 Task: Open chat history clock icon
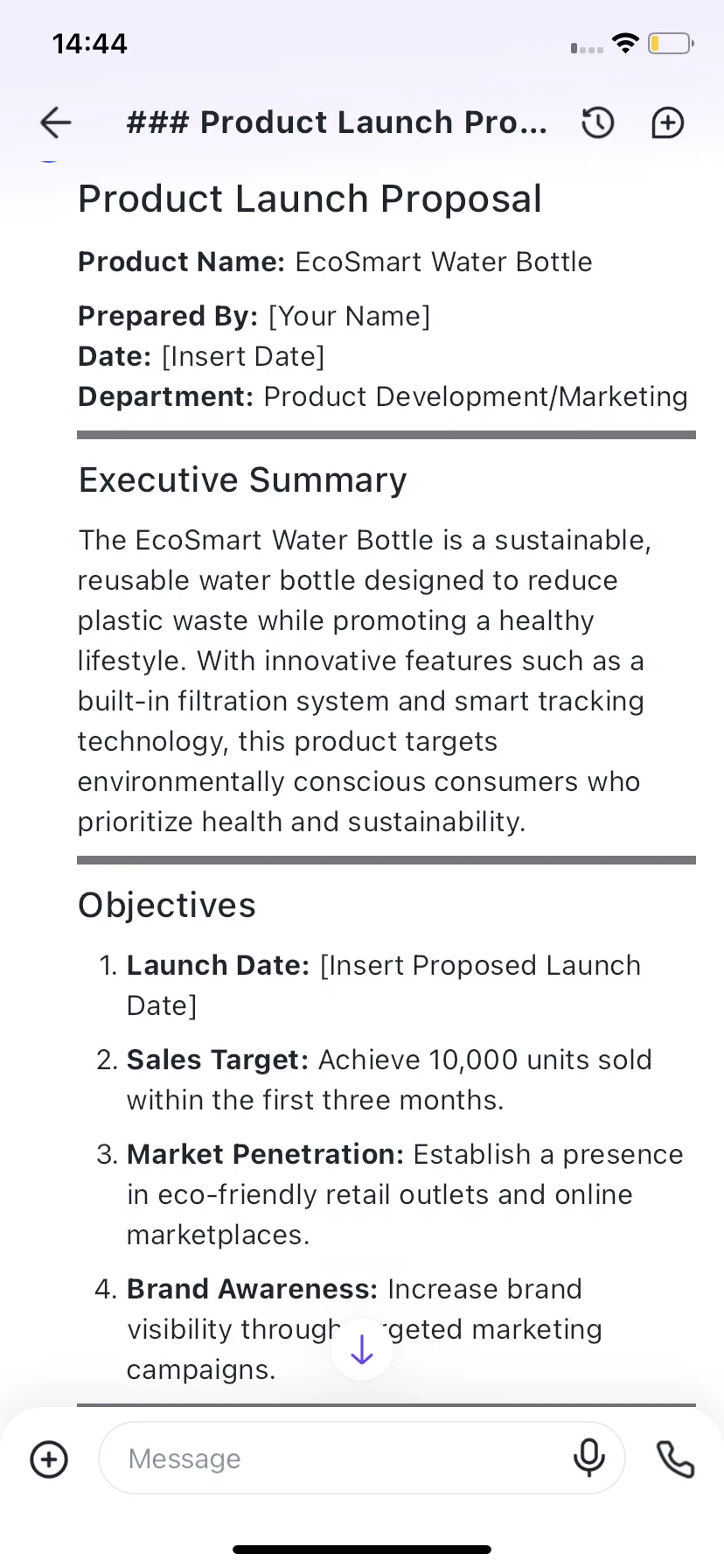tap(598, 122)
